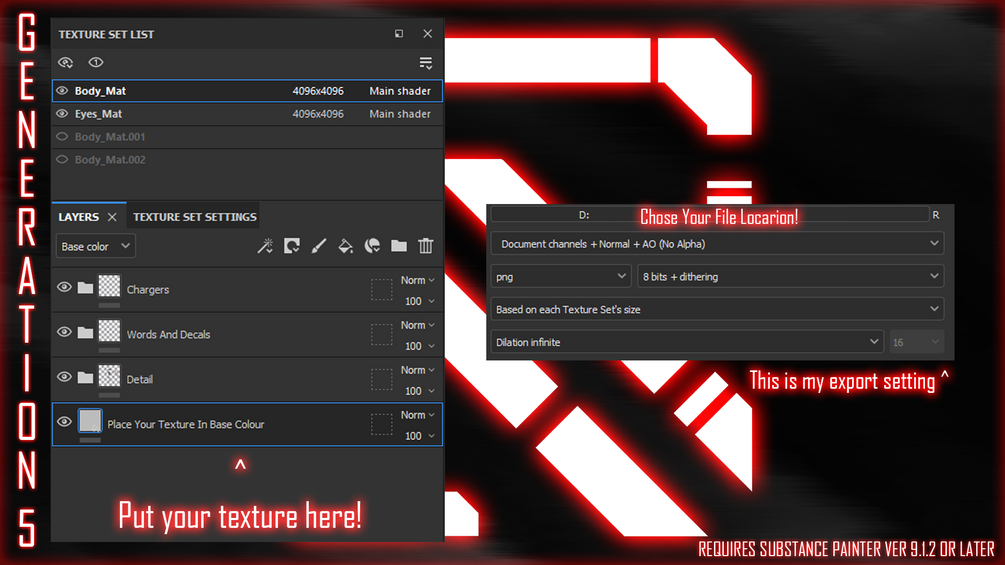Image resolution: width=1005 pixels, height=565 pixels.
Task: Hide the Words And Decals group
Action: tap(64, 332)
